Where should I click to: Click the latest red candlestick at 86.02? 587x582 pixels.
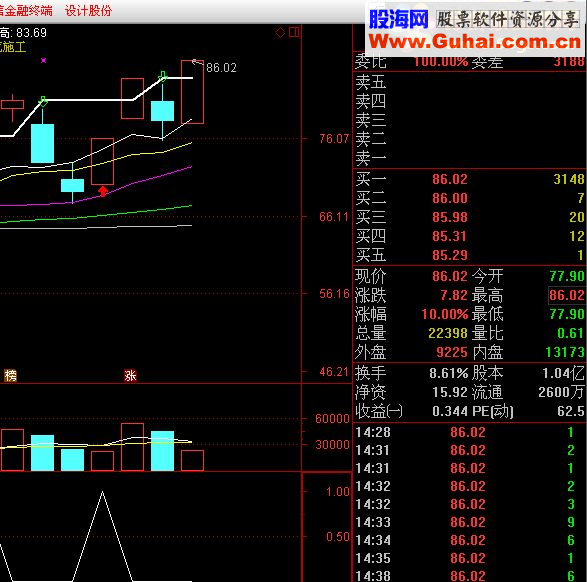pos(192,92)
